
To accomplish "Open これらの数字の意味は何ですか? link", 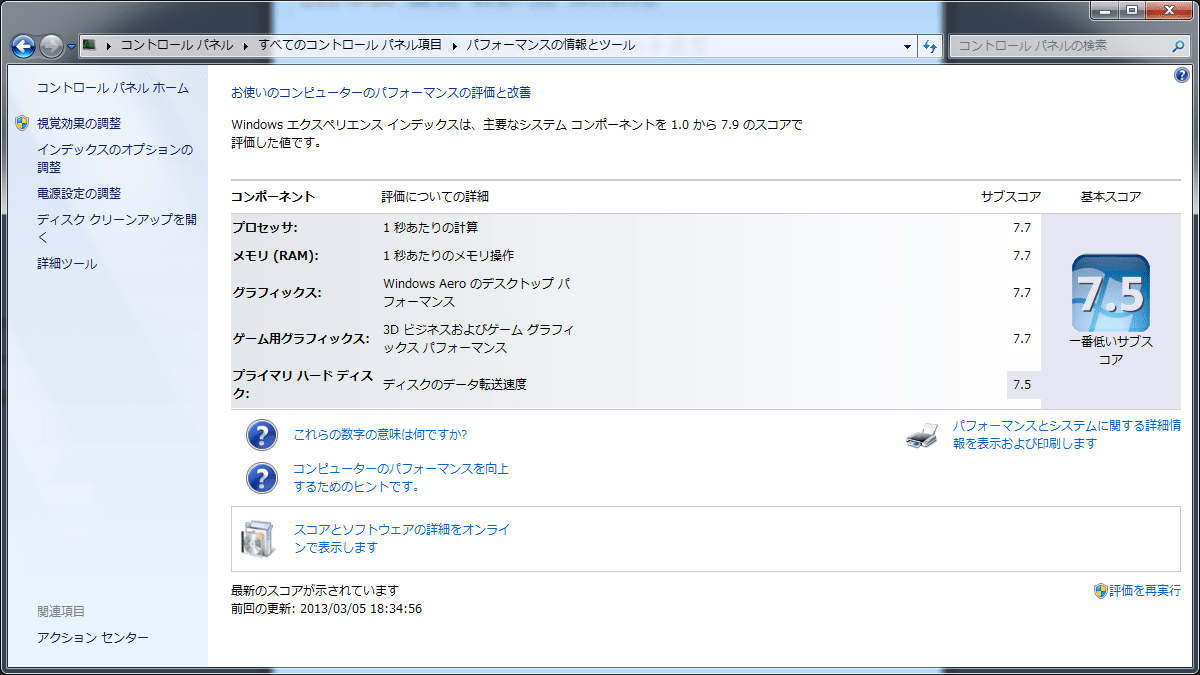I will point(380,435).
